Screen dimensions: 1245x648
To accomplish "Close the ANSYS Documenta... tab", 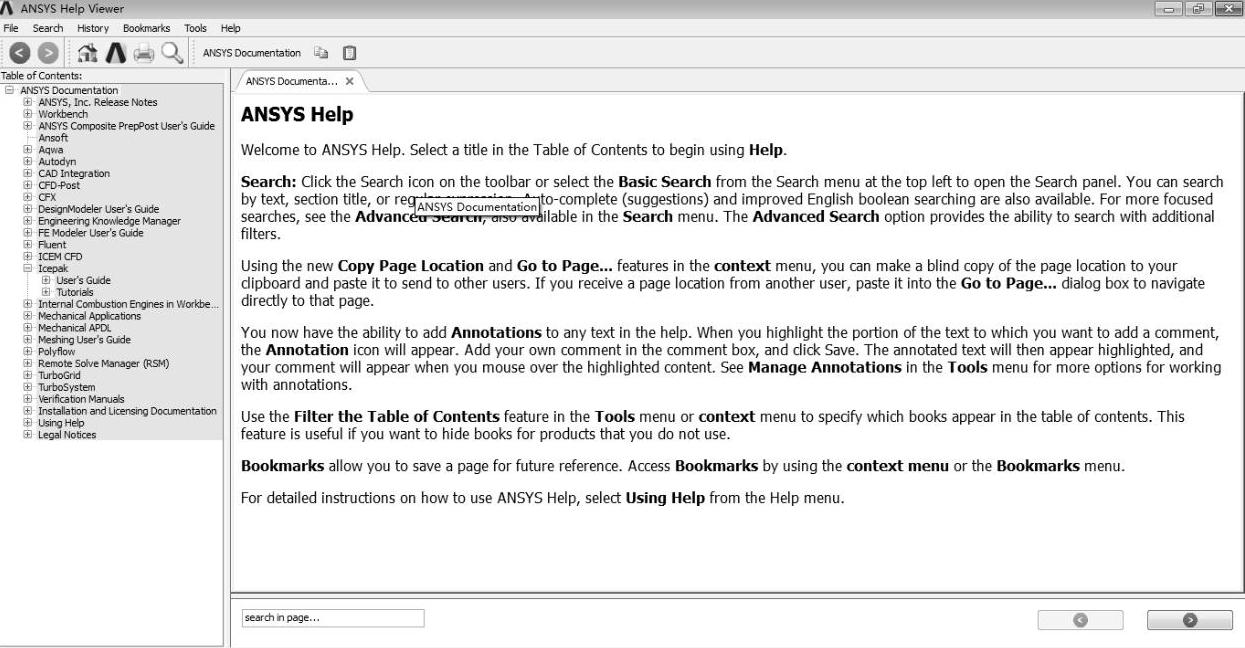I will tap(349, 82).
